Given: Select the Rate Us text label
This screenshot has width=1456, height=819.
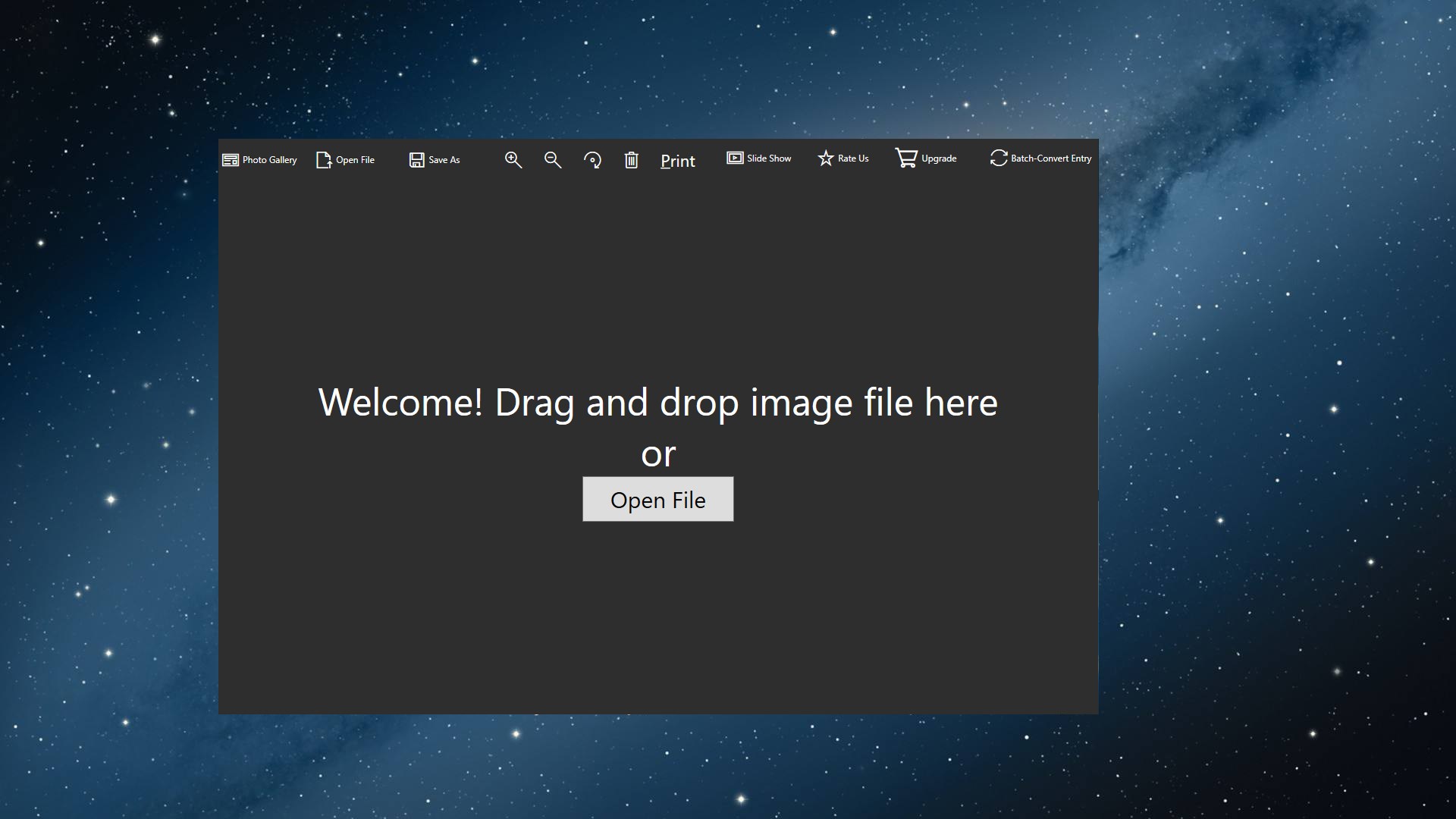Looking at the screenshot, I should click(x=852, y=158).
